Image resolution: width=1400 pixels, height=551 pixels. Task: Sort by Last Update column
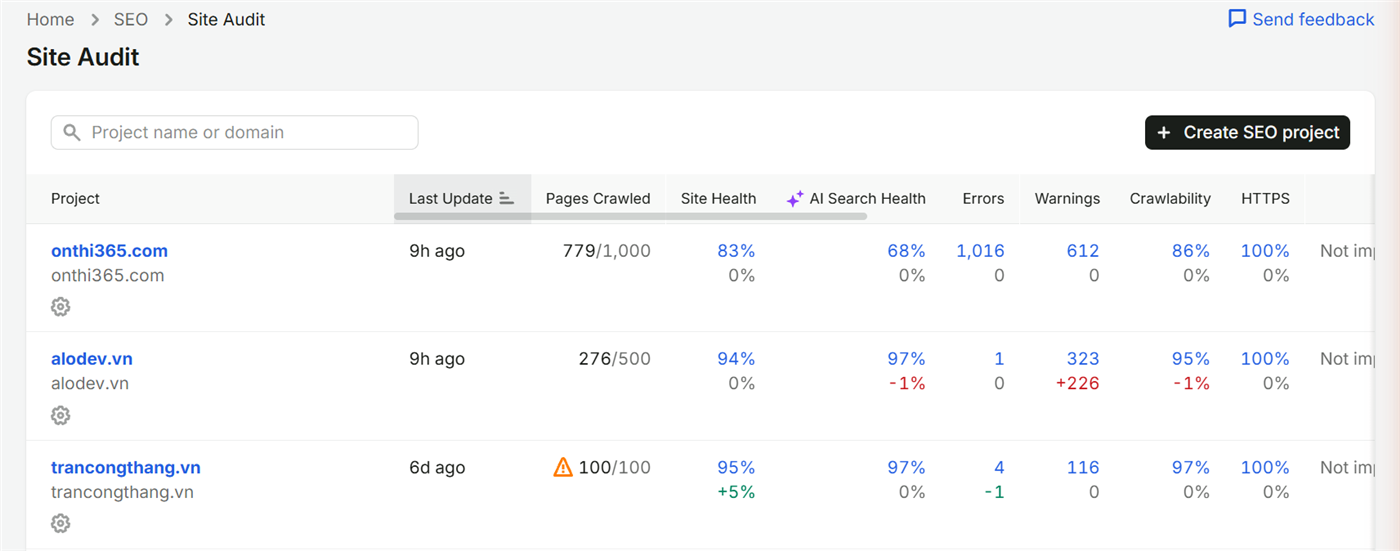pos(462,198)
